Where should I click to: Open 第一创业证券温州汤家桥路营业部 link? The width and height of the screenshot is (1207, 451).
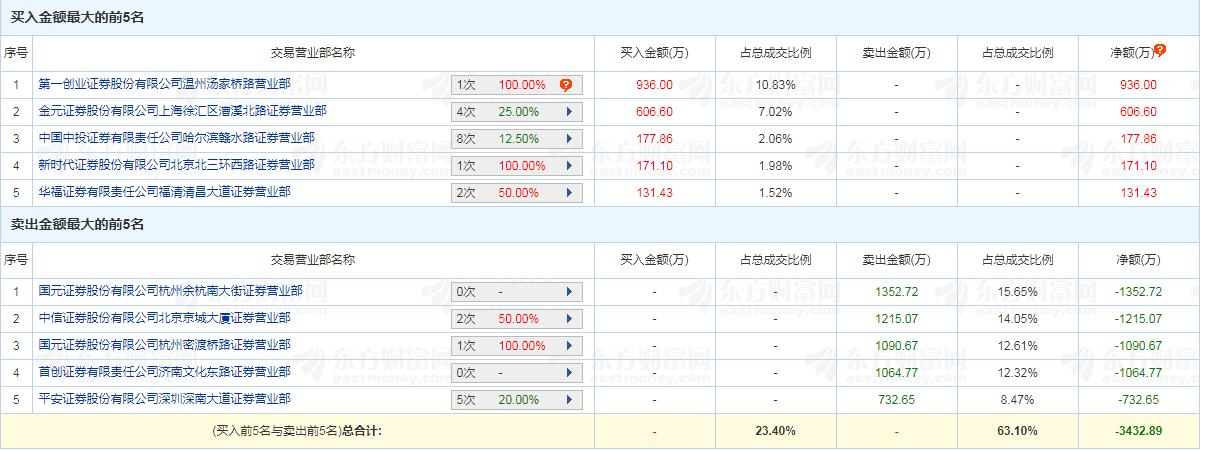tap(164, 84)
